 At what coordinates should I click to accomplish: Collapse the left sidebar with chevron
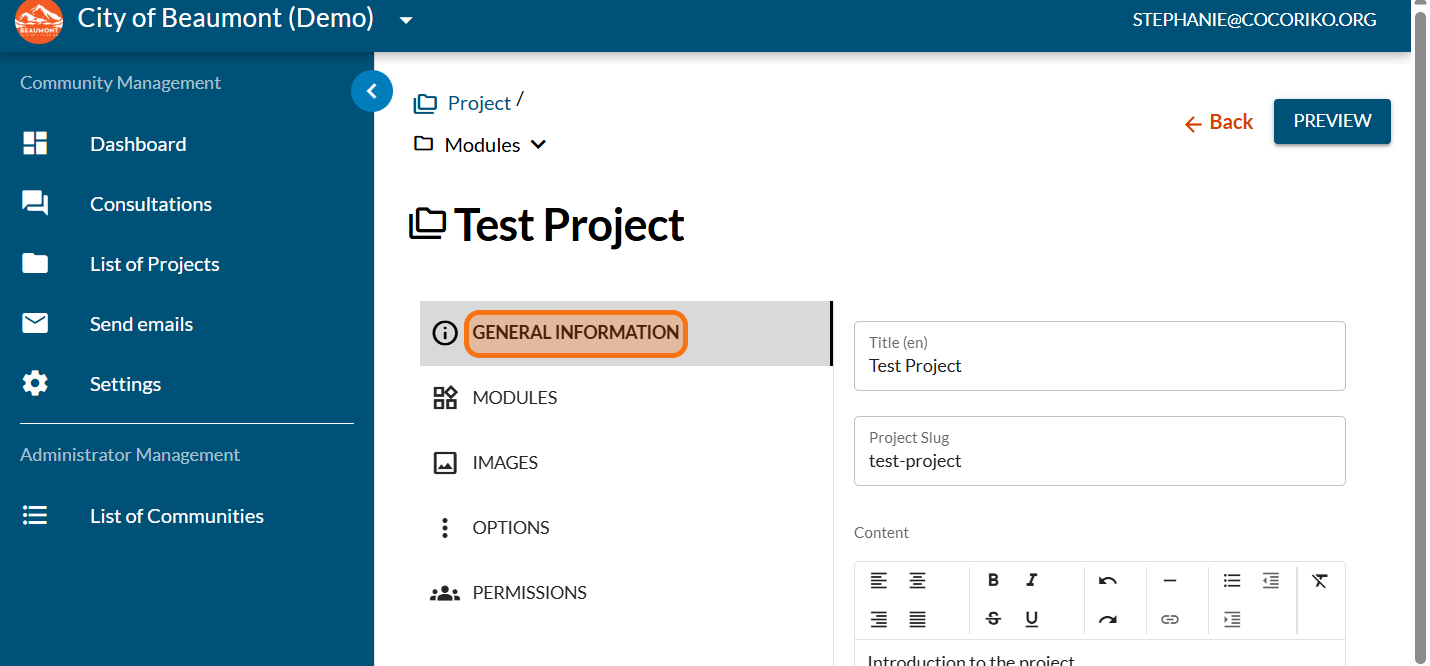(x=372, y=92)
